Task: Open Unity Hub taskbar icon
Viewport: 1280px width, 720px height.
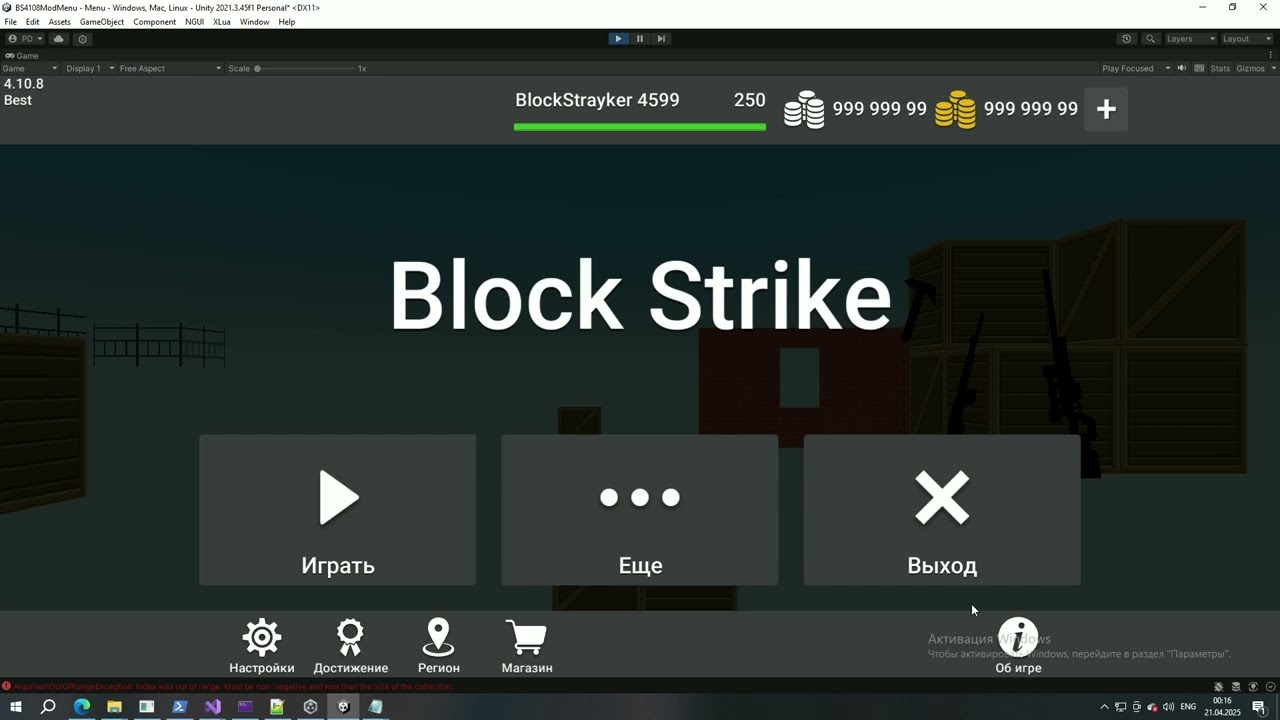Action: [310, 707]
